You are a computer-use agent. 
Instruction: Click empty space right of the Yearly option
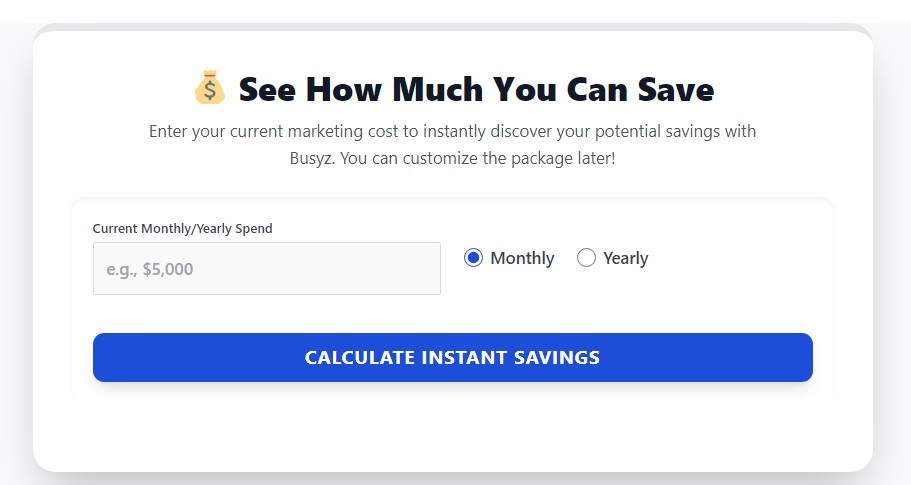(x=740, y=258)
